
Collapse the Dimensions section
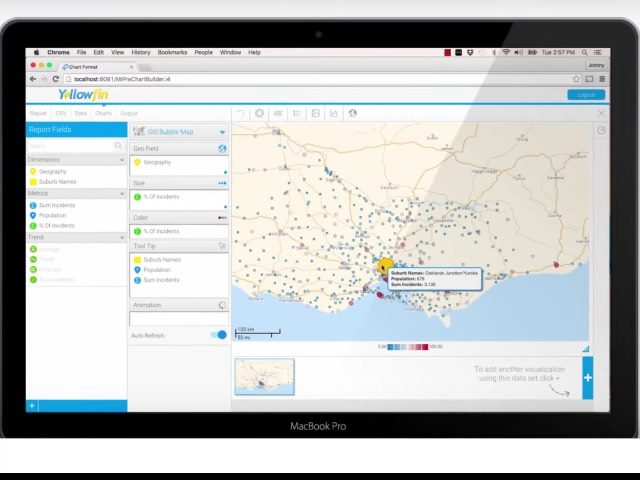(x=122, y=160)
